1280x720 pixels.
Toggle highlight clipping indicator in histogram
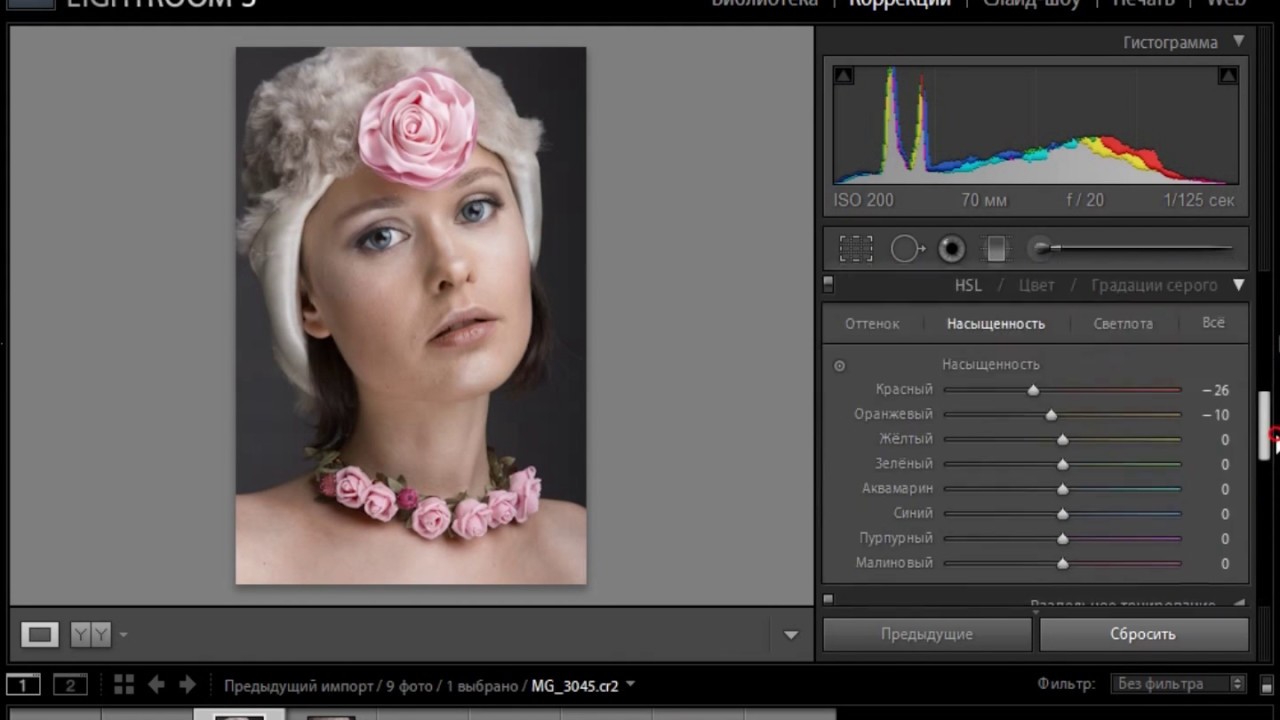pyautogui.click(x=1228, y=76)
